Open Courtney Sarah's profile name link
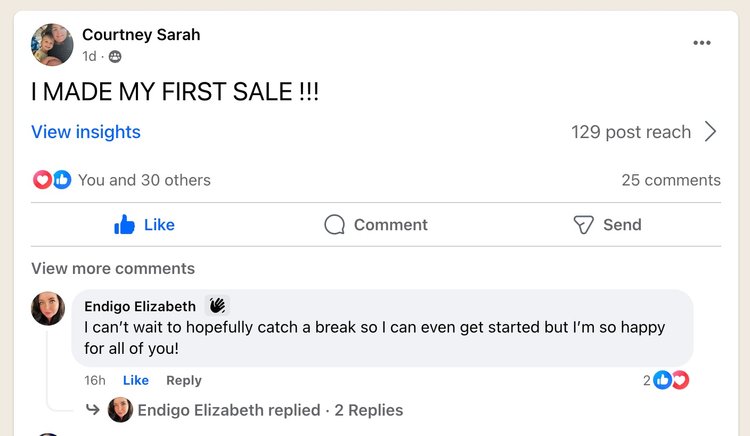 [141, 35]
